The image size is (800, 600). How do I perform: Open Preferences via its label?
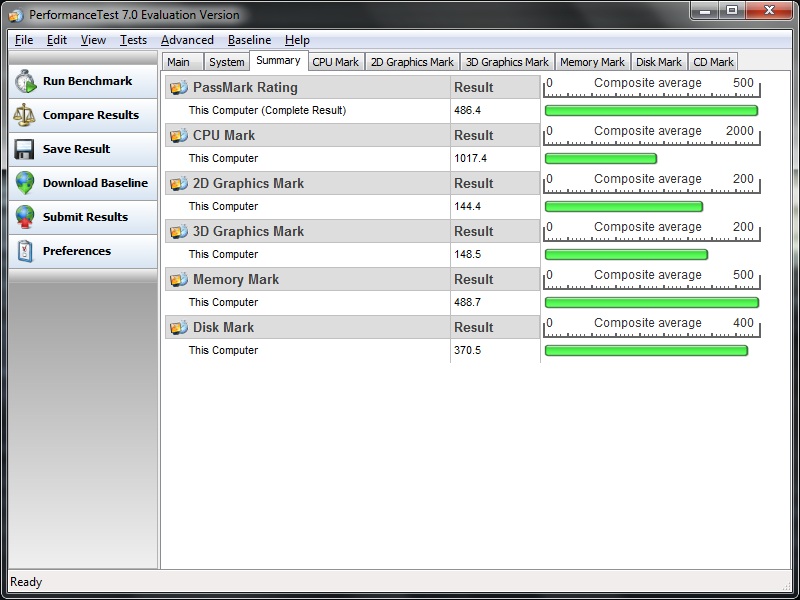(x=77, y=251)
